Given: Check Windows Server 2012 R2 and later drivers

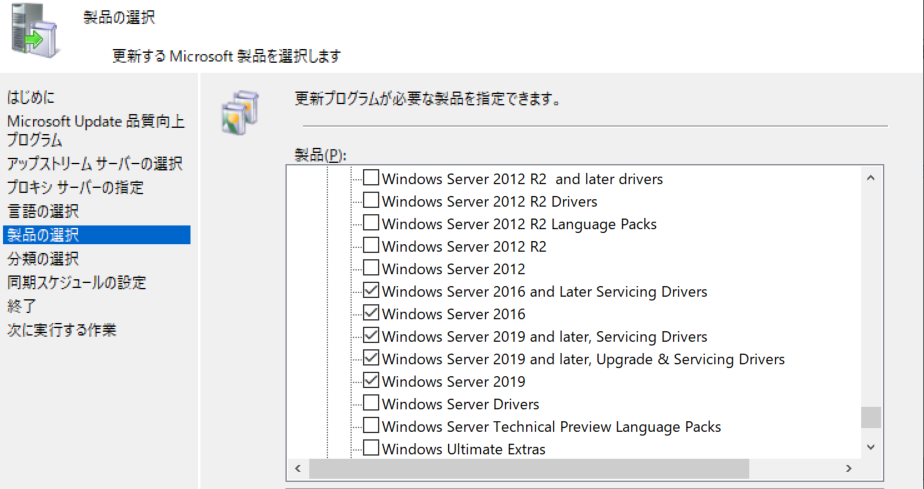Looking at the screenshot, I should click(371, 178).
